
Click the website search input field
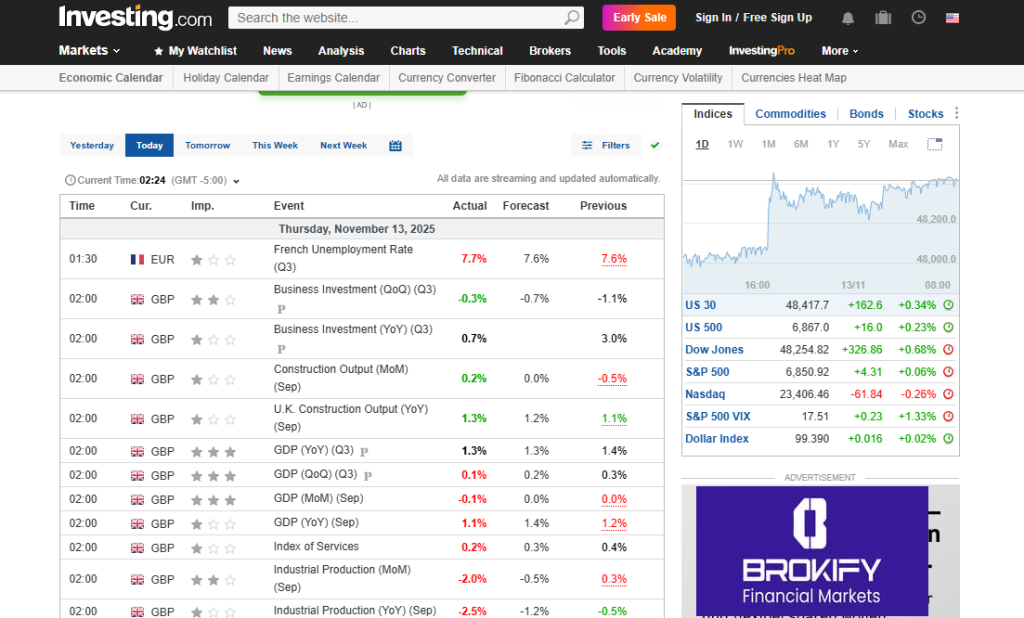coord(398,18)
